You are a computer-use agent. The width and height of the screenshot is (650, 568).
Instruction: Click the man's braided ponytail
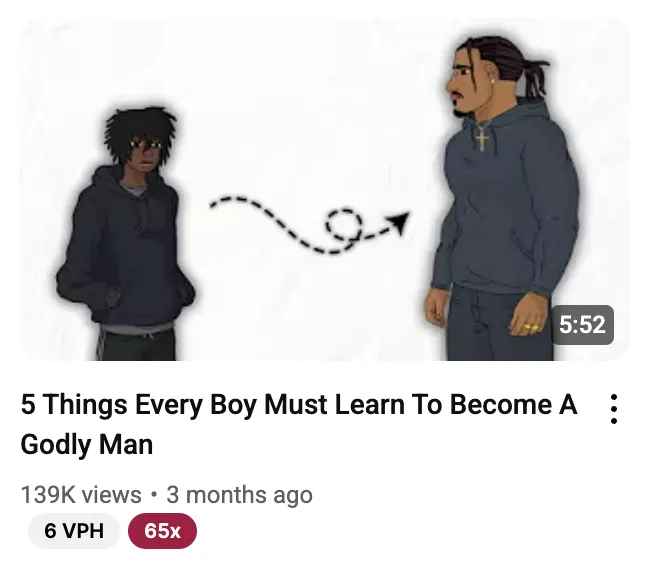click(x=535, y=79)
